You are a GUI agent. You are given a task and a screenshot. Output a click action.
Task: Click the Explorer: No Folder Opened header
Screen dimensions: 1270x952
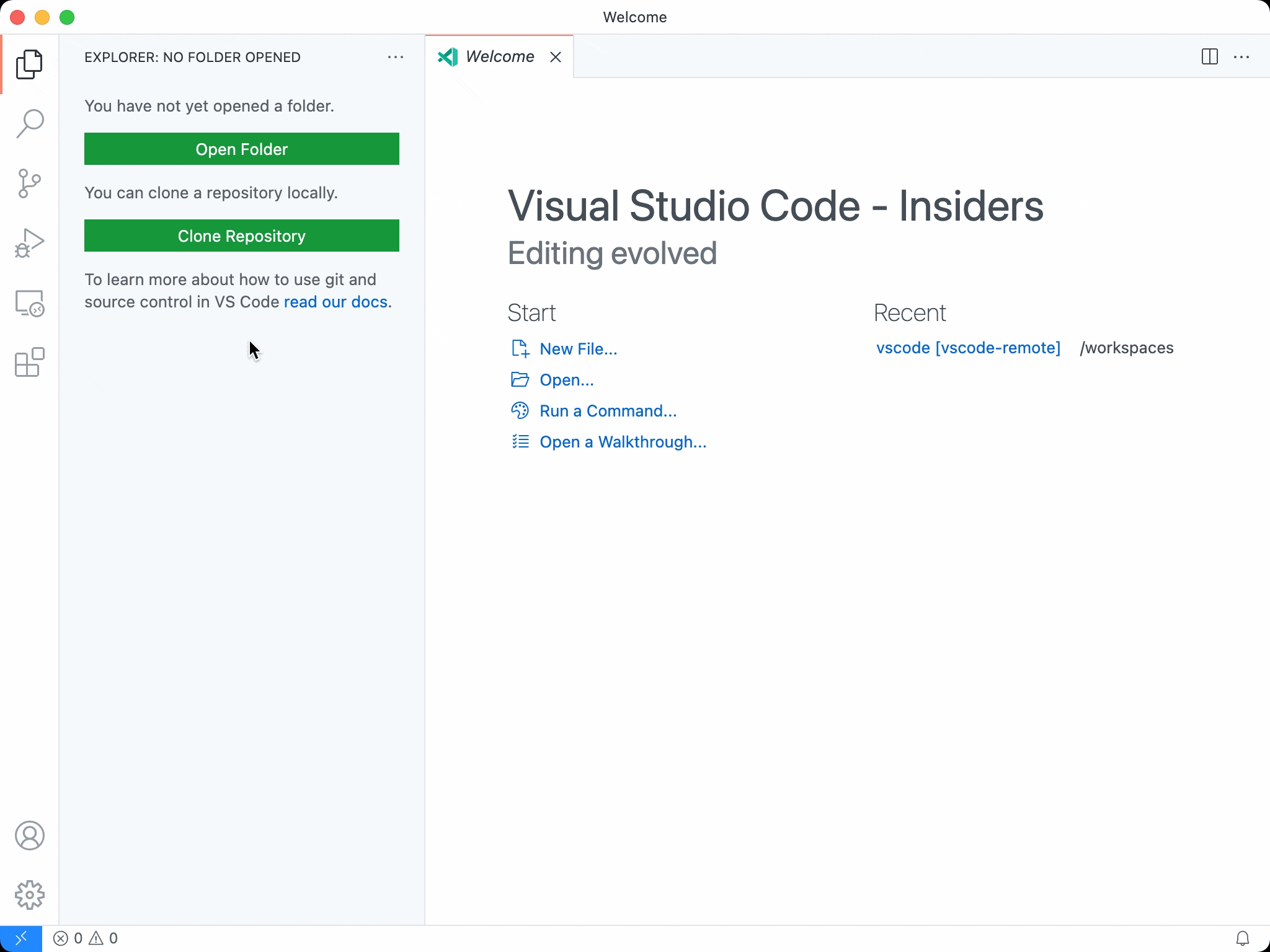coord(192,57)
